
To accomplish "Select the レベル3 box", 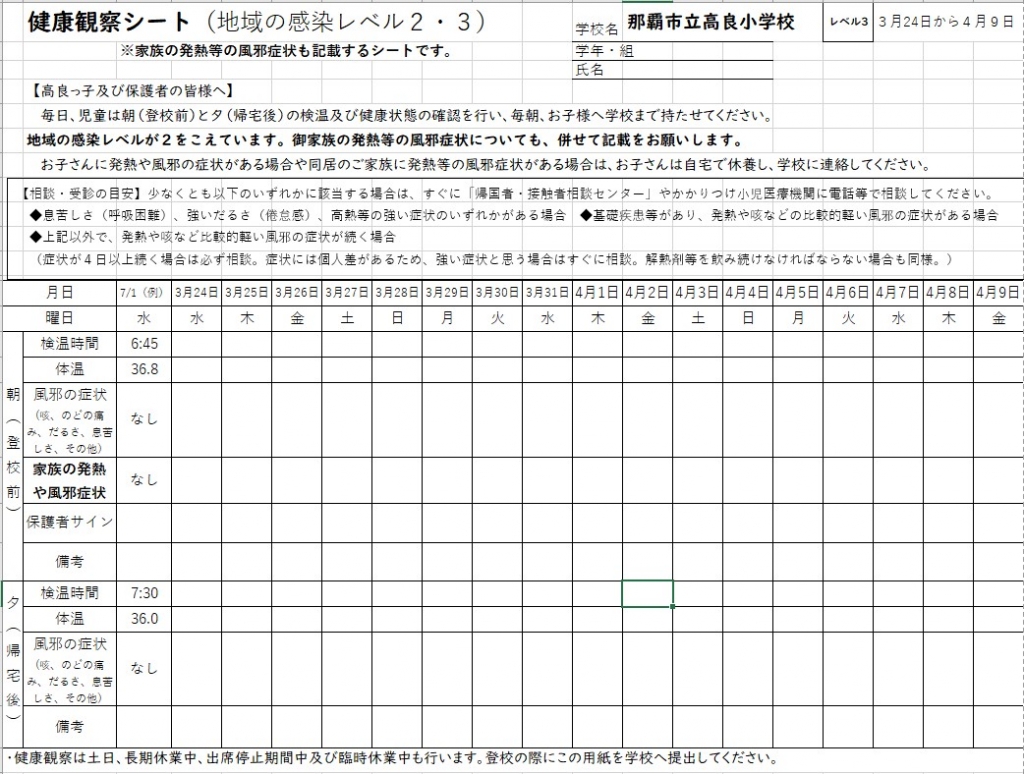I will pyautogui.click(x=848, y=22).
